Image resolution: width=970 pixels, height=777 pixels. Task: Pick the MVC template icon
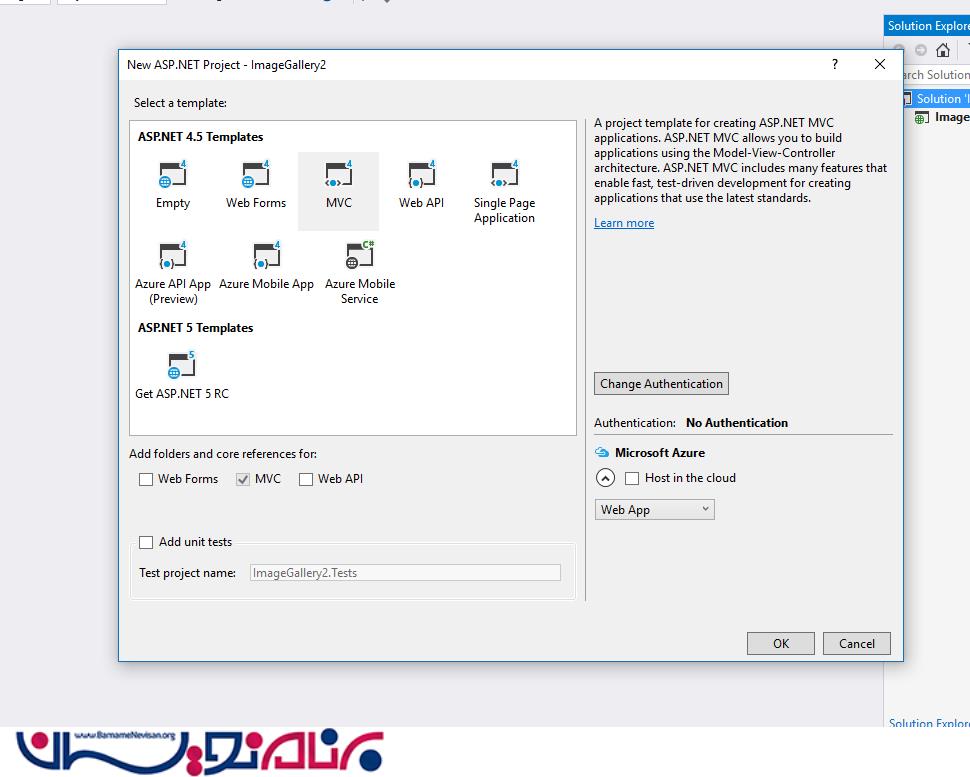[338, 174]
